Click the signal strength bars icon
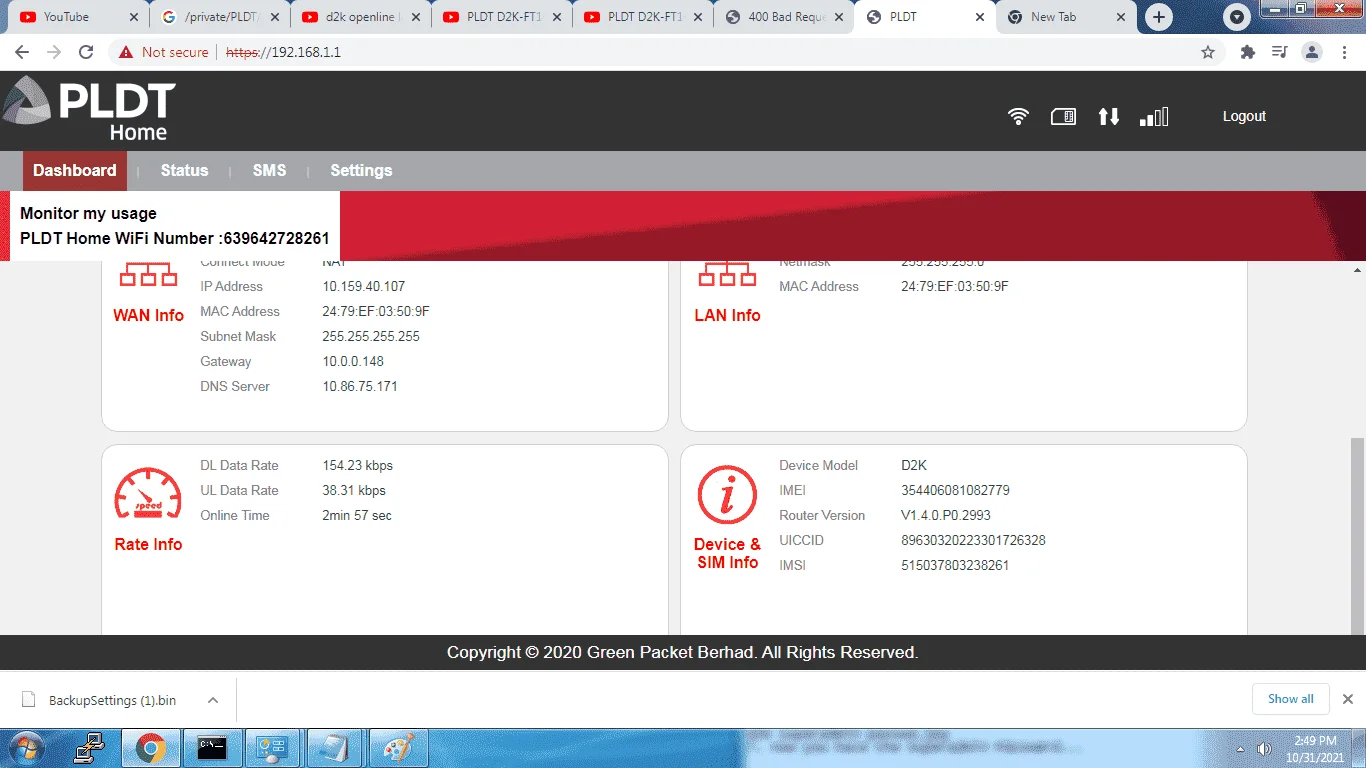This screenshot has height=768, width=1366. (1154, 117)
